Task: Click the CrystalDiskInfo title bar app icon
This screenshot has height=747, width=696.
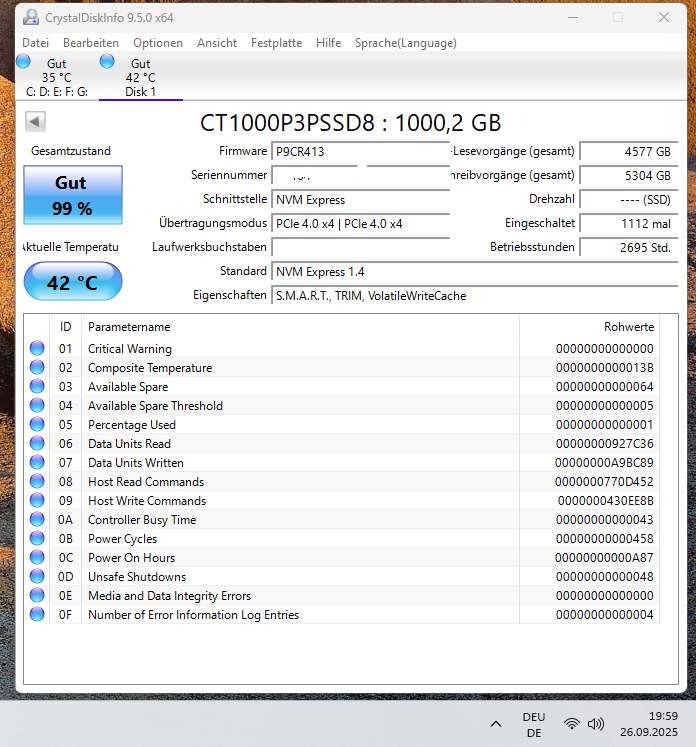Action: (31, 18)
